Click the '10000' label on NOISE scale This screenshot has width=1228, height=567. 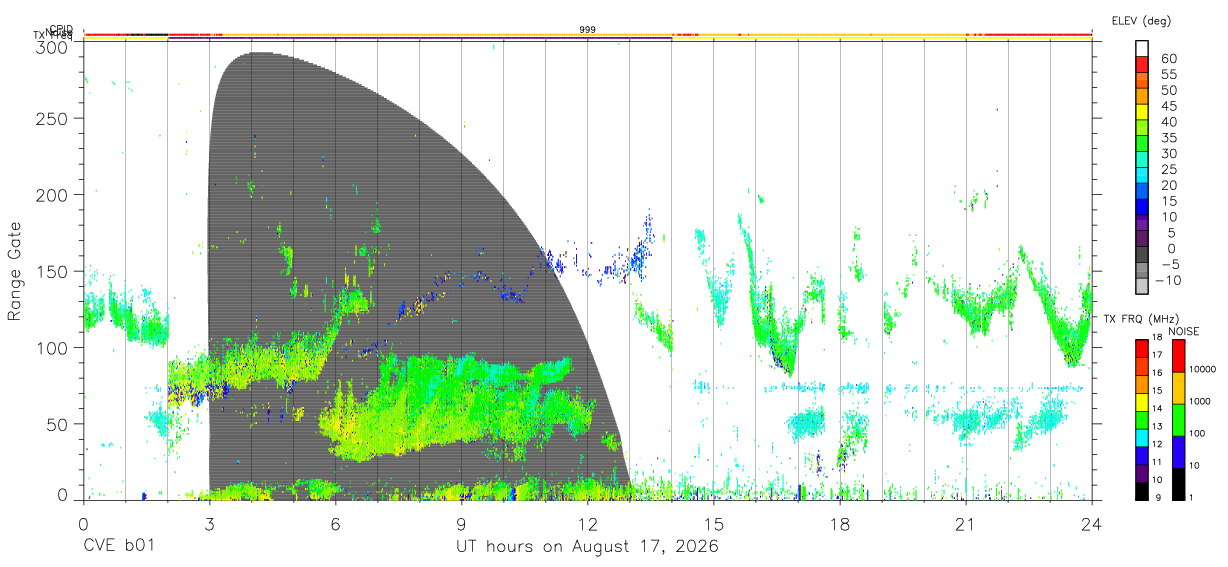[x=1203, y=369]
